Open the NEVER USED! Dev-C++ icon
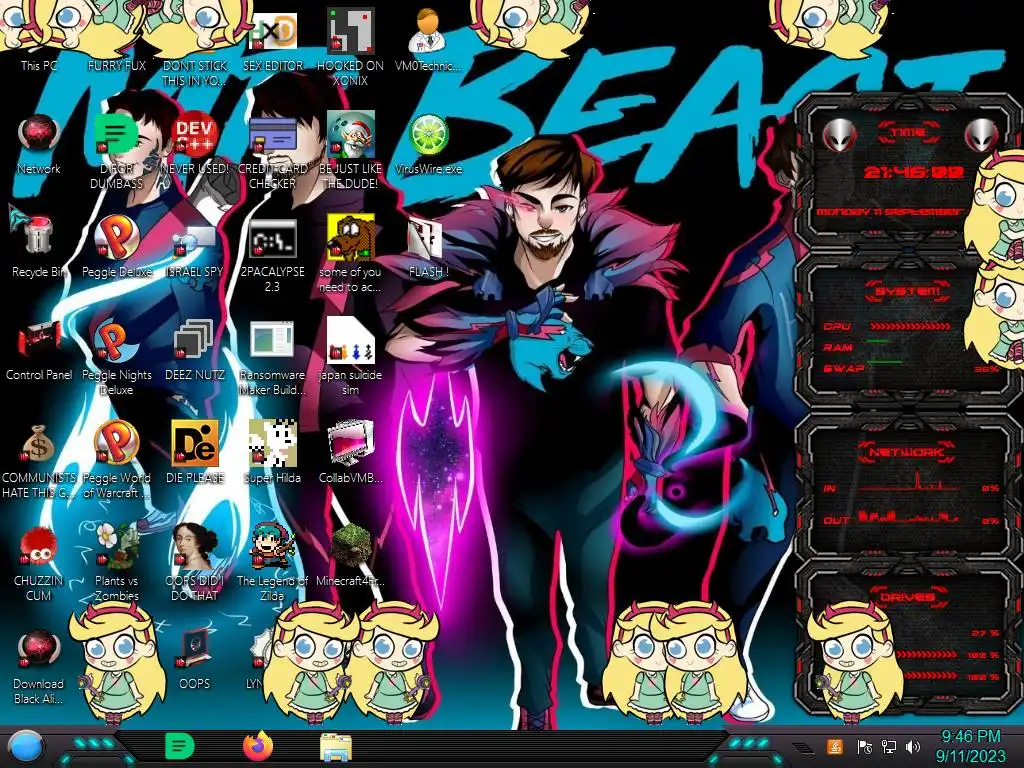Image resolution: width=1024 pixels, height=768 pixels. tap(195, 135)
